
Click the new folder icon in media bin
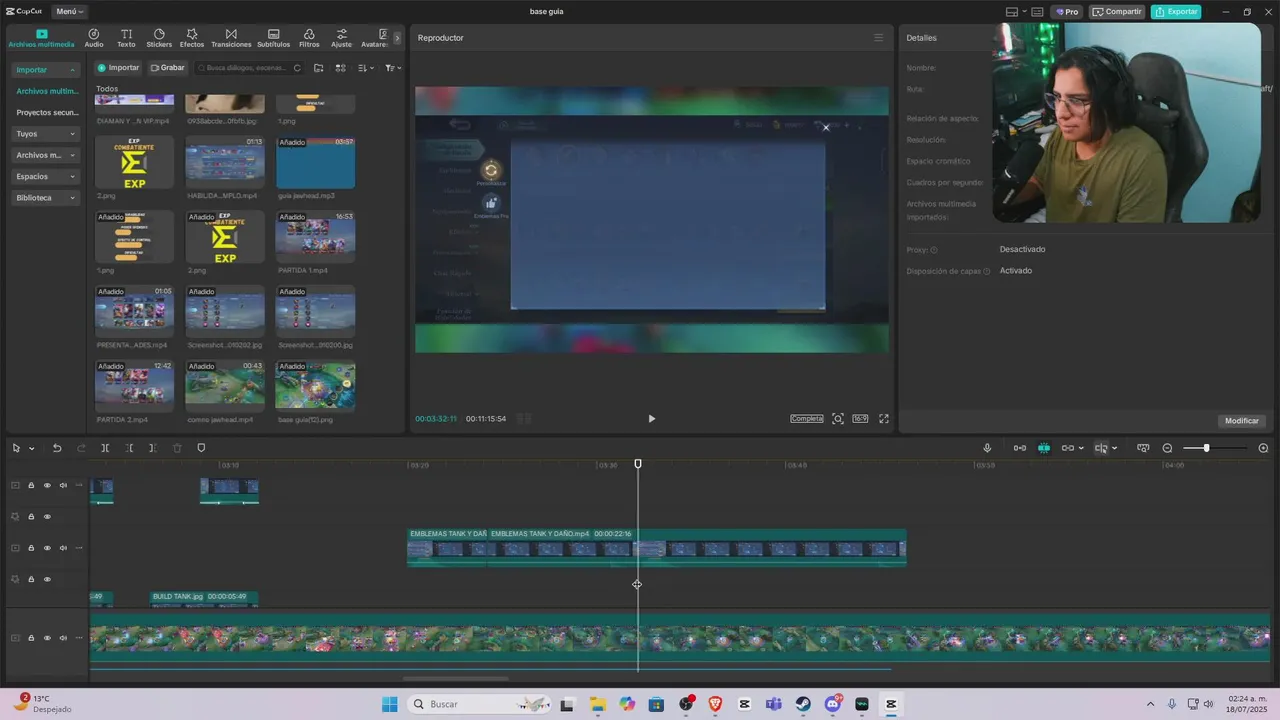tap(318, 68)
